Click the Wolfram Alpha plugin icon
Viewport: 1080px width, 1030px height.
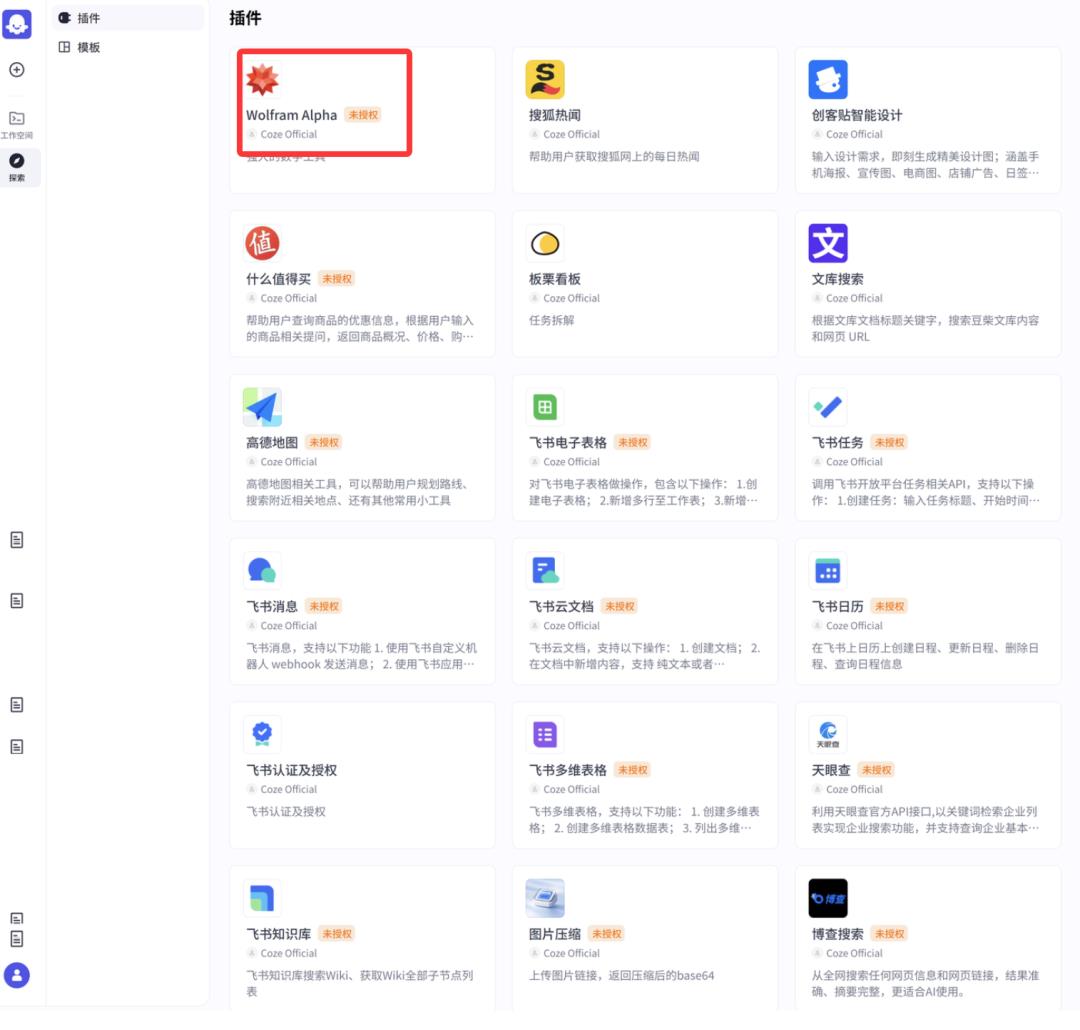tap(262, 79)
